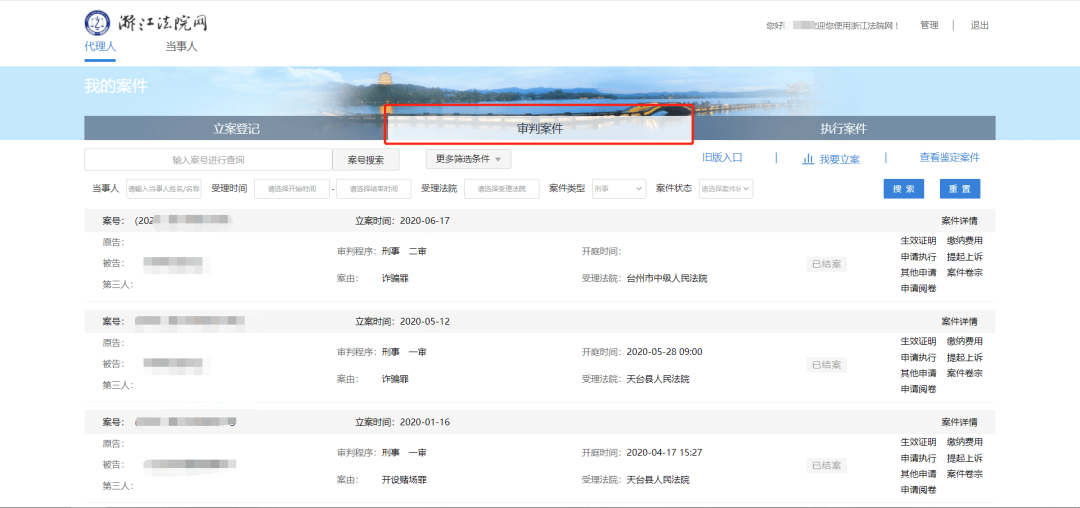Click 提起上诉 for the 2020-01-16 case
This screenshot has height=508, width=1080.
pyautogui.click(x=964, y=458)
